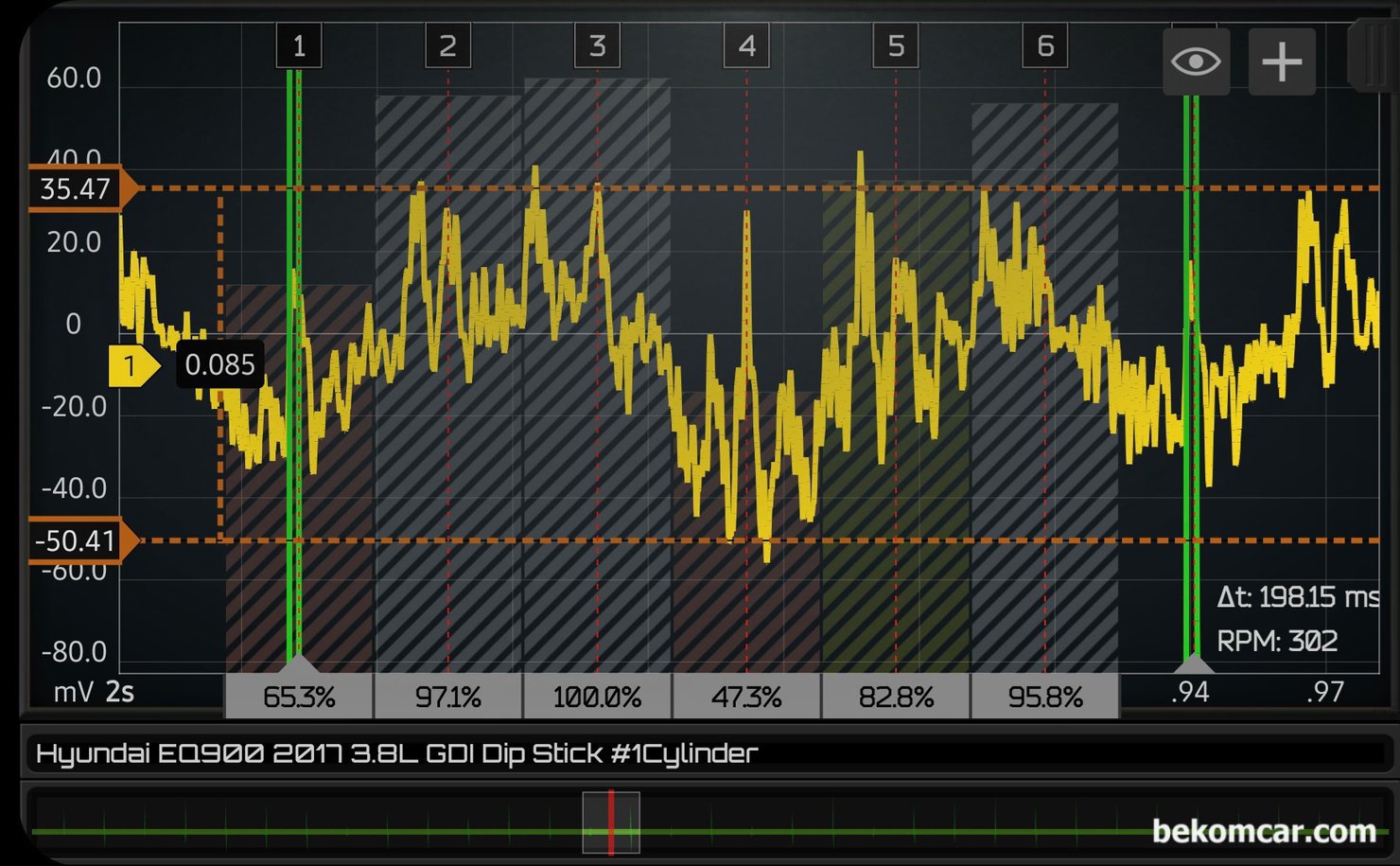Click the yellow channel 1 marker
1400x866 pixels.
[x=131, y=365]
